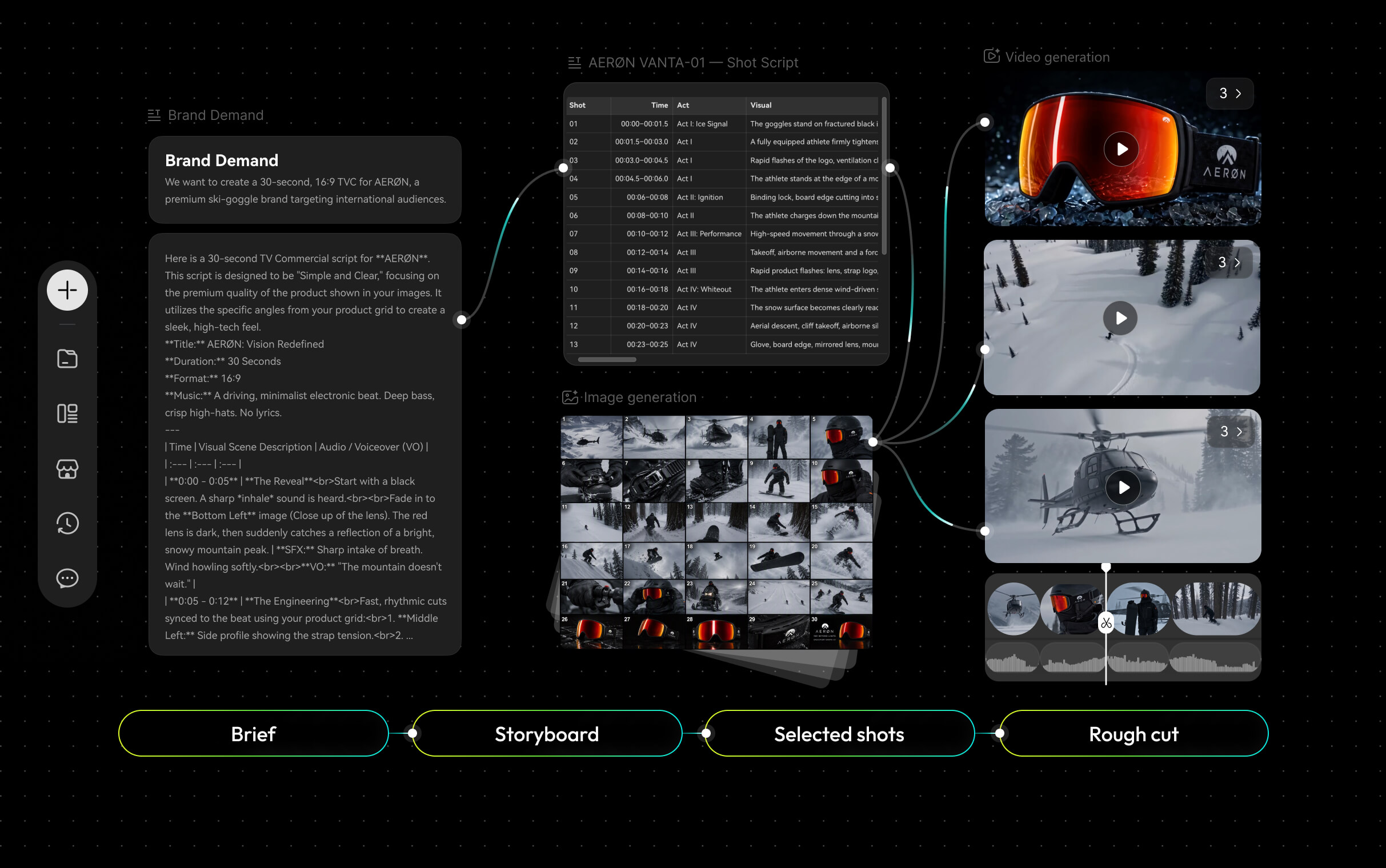
Task: Click the Shot Script node title icon
Action: coord(574,63)
